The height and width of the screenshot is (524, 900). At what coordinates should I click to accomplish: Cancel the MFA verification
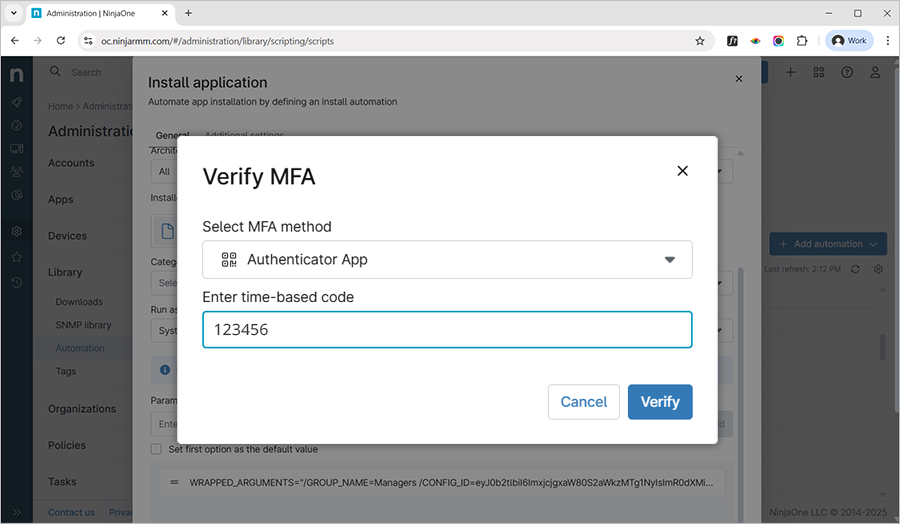point(583,402)
